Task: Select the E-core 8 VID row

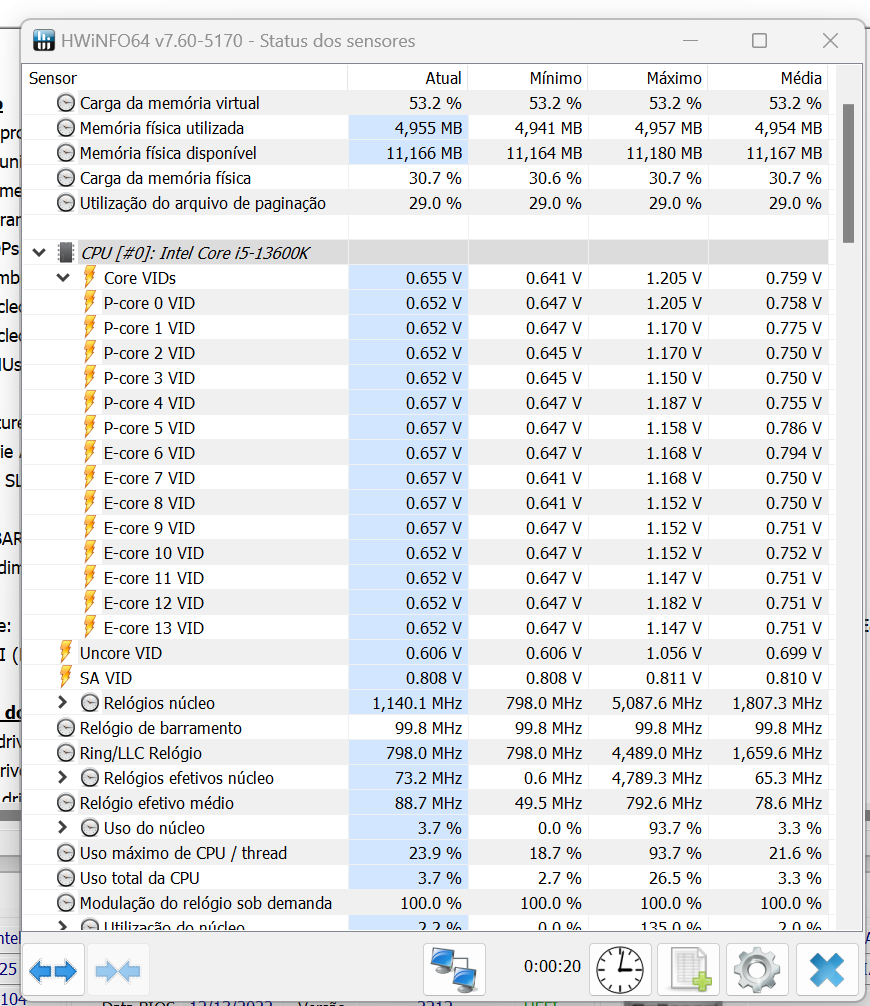Action: (425, 503)
